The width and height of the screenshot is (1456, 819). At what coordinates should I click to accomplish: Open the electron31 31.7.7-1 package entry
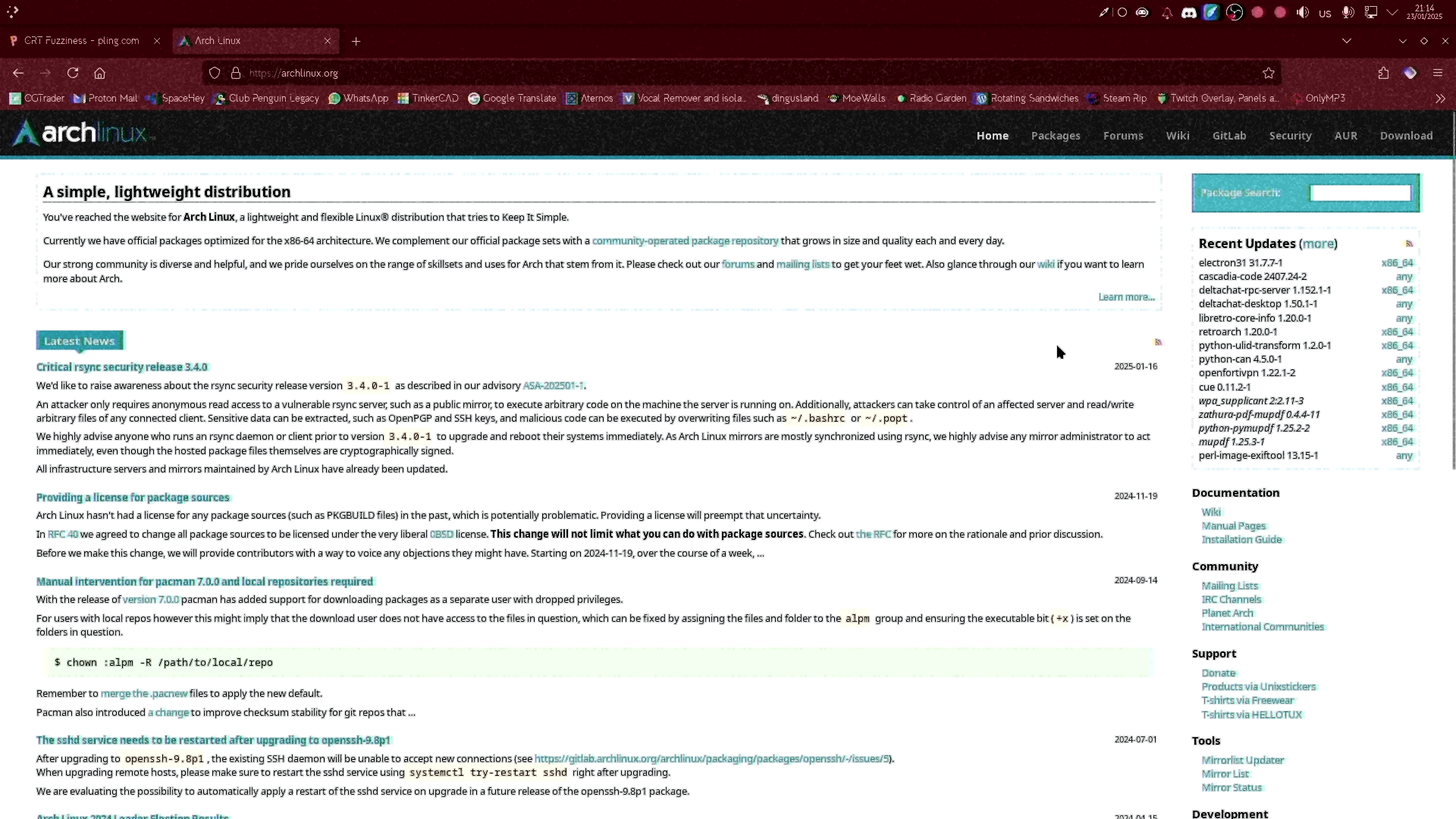(x=1241, y=263)
